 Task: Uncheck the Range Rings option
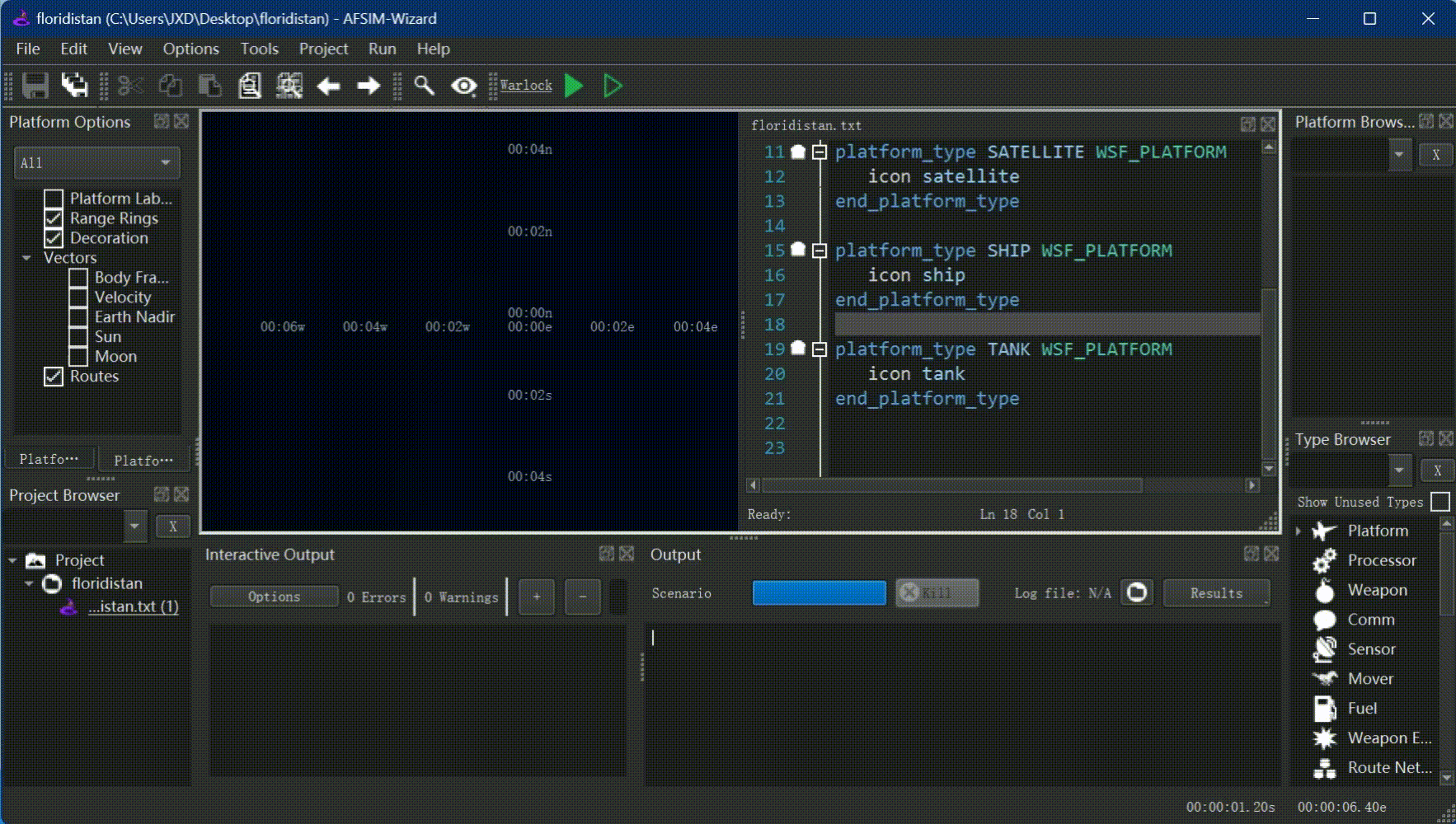pyautogui.click(x=54, y=218)
